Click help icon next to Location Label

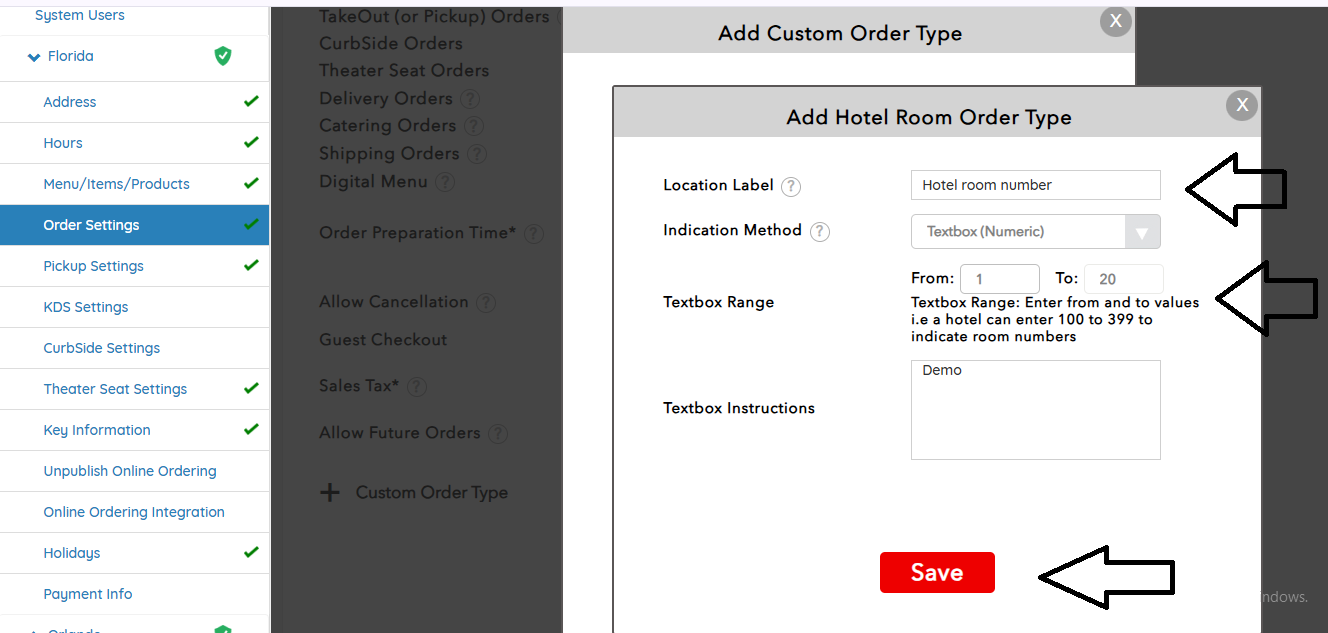pyautogui.click(x=791, y=186)
